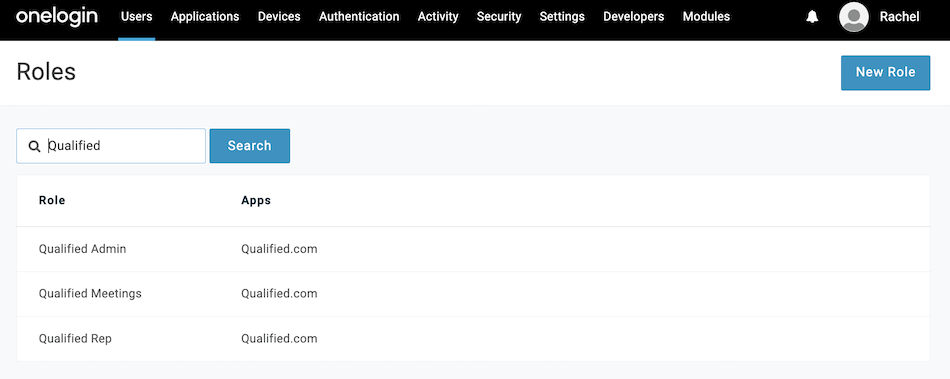Open Rachel's profile avatar
950x379 pixels.
[x=854, y=17]
